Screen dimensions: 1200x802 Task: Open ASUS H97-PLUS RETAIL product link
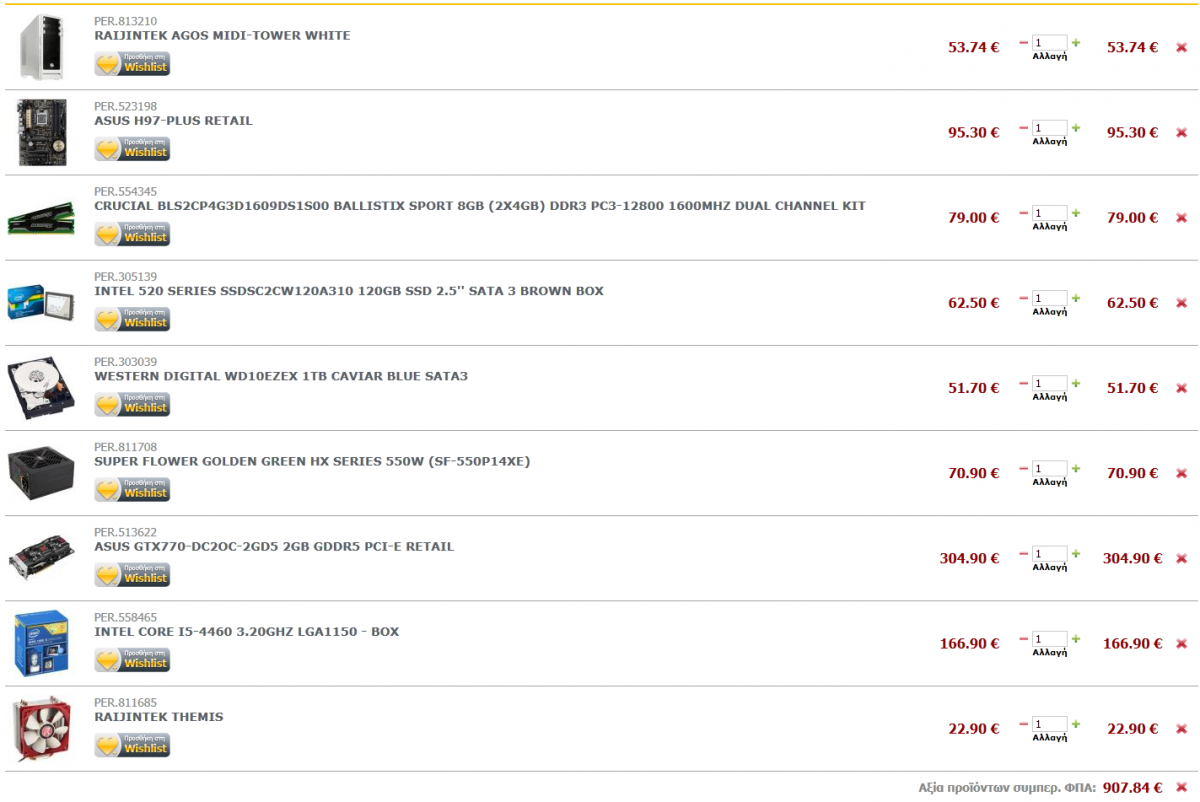pyautogui.click(x=173, y=121)
